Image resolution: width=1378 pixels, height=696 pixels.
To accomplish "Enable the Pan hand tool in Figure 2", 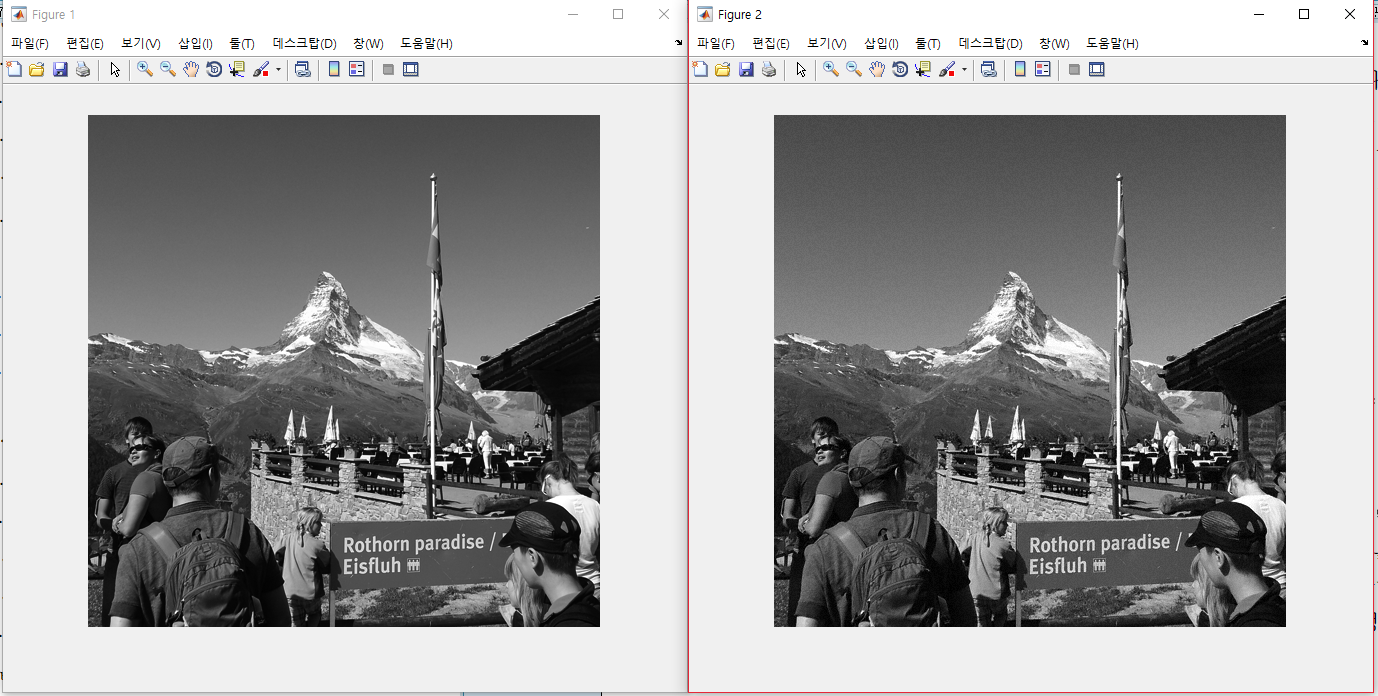I will (877, 70).
